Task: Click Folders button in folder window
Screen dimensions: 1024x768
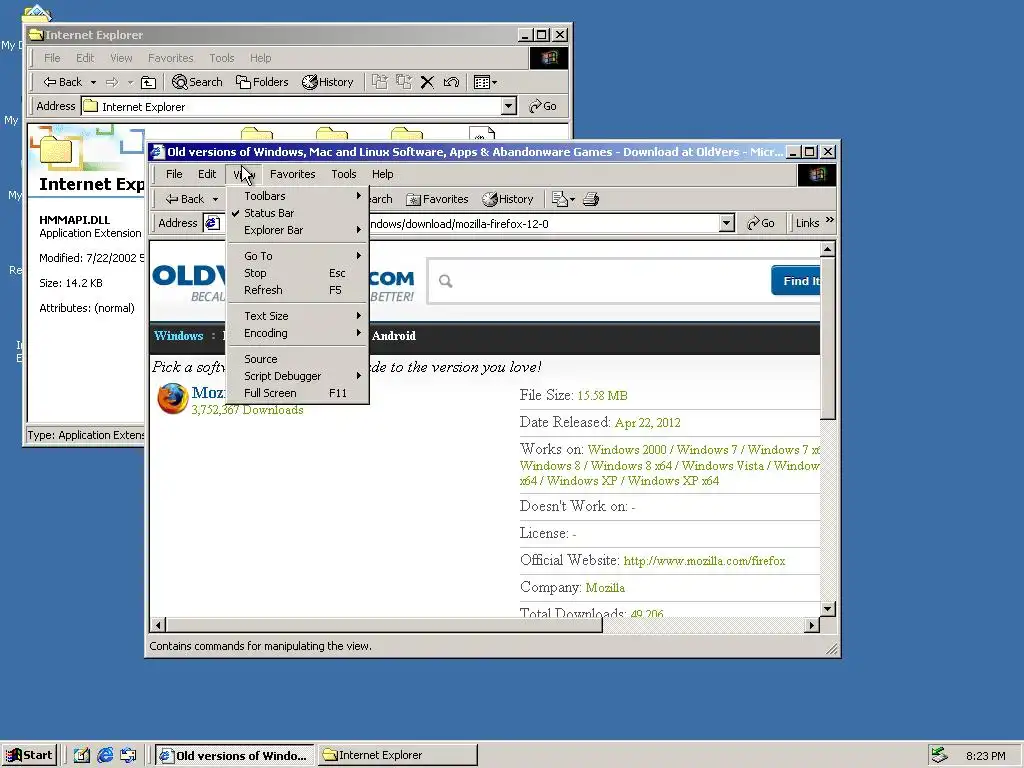Action: tap(262, 82)
